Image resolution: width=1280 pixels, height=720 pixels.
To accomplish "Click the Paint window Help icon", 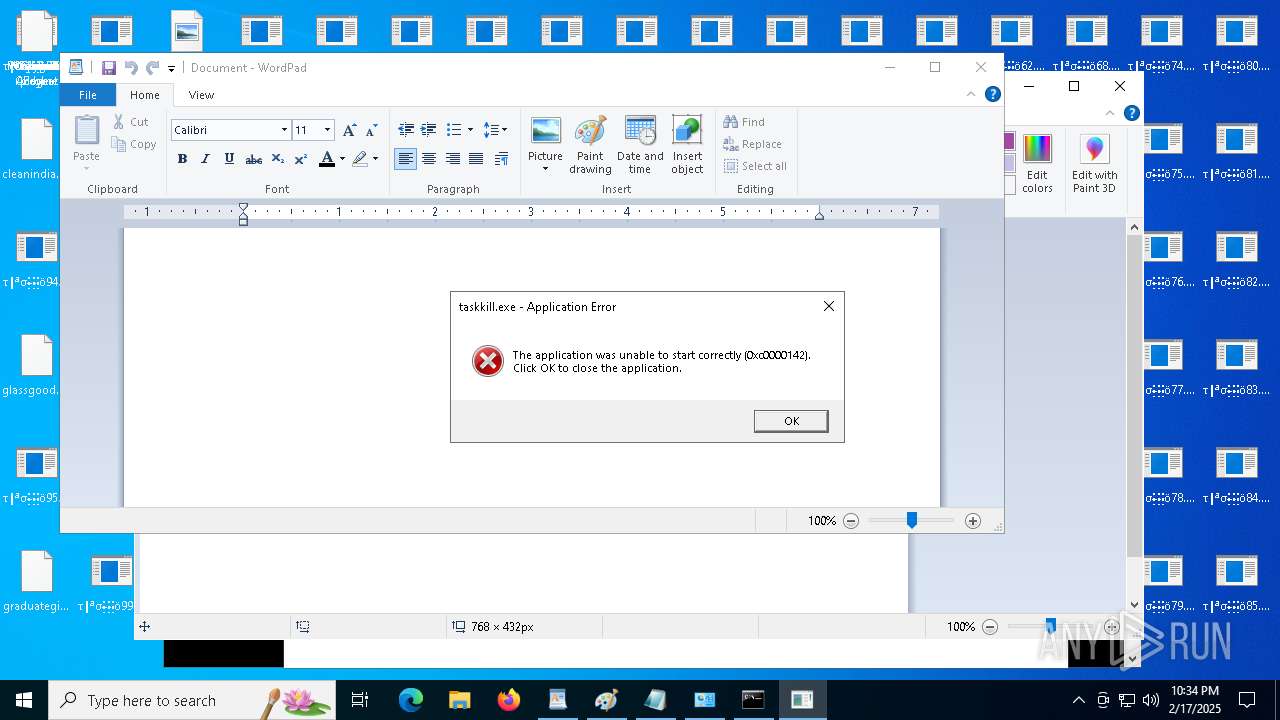I will 1131,113.
